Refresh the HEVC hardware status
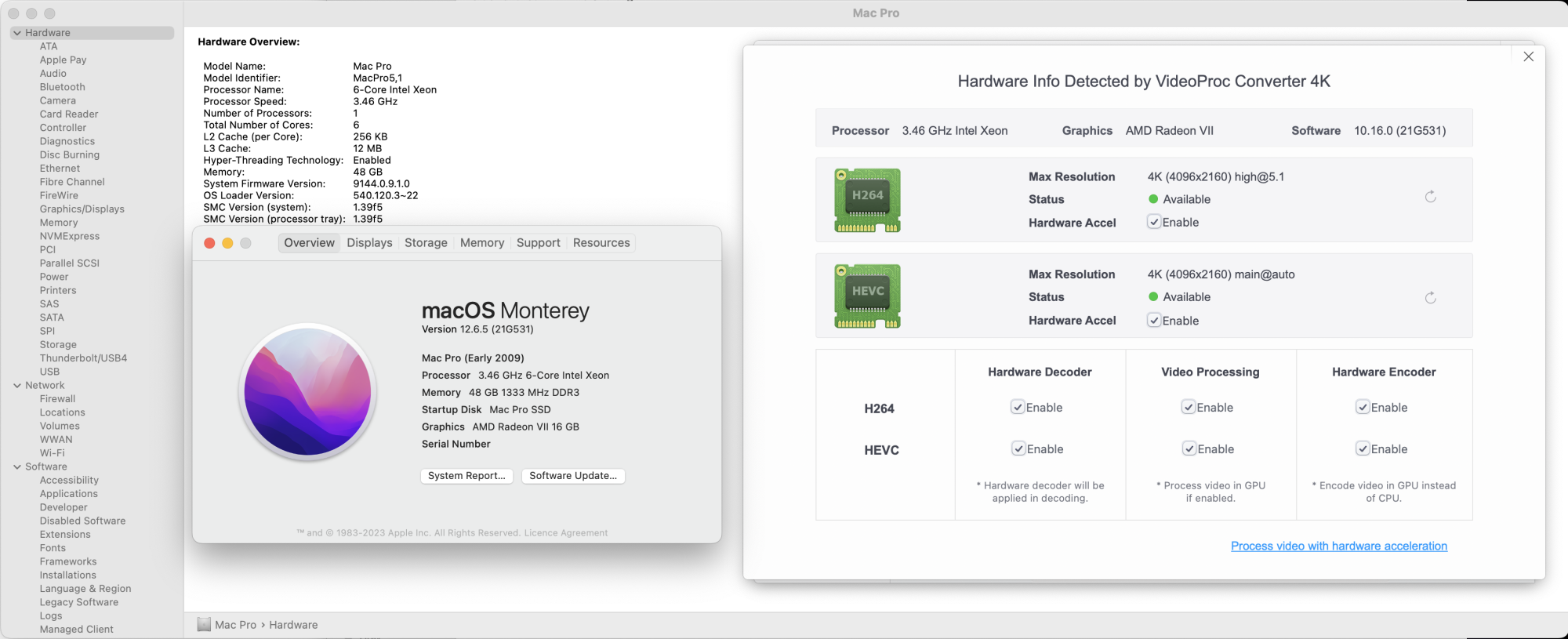This screenshot has height=639, width=1568. point(1430,298)
